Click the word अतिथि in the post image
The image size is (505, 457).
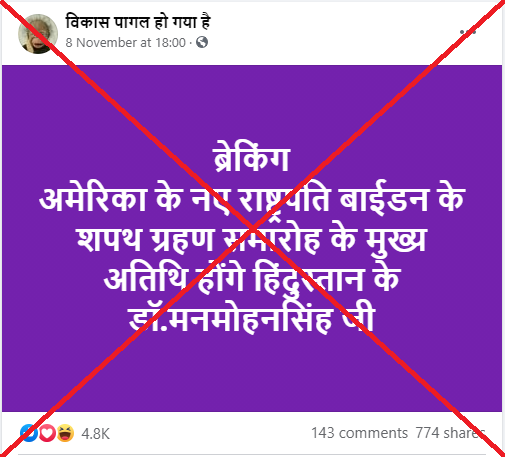tap(145, 279)
